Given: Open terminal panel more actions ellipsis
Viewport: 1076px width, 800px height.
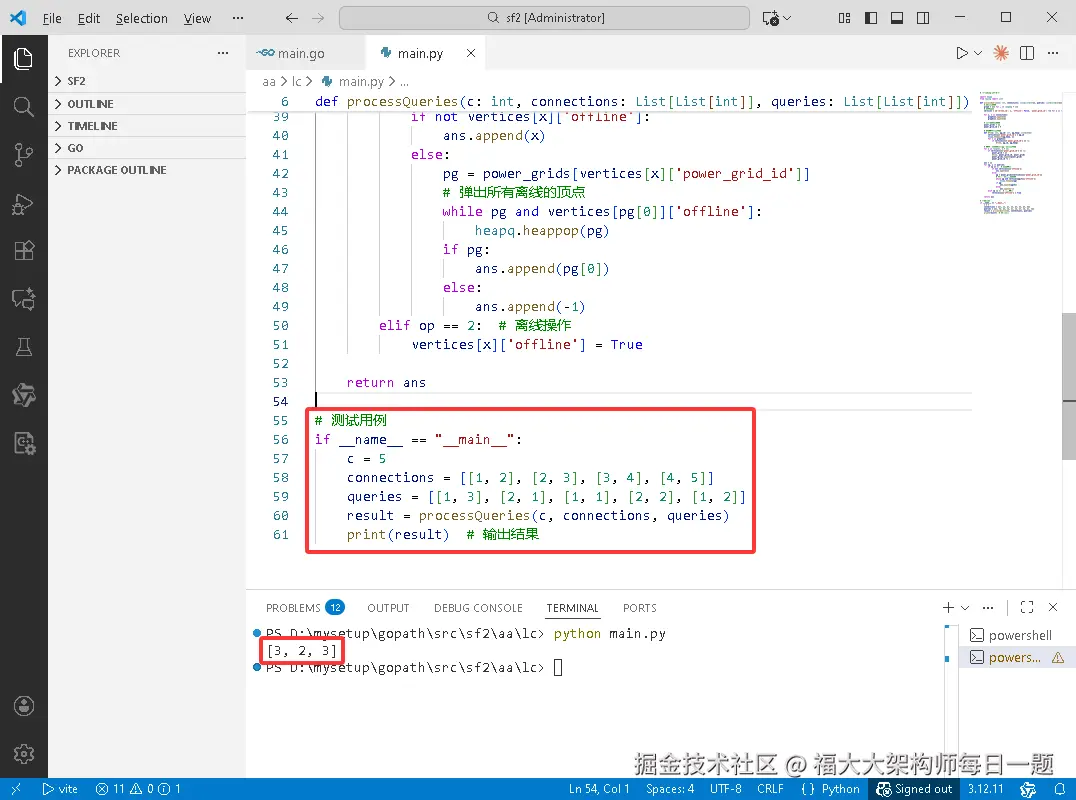Looking at the screenshot, I should (x=987, y=607).
